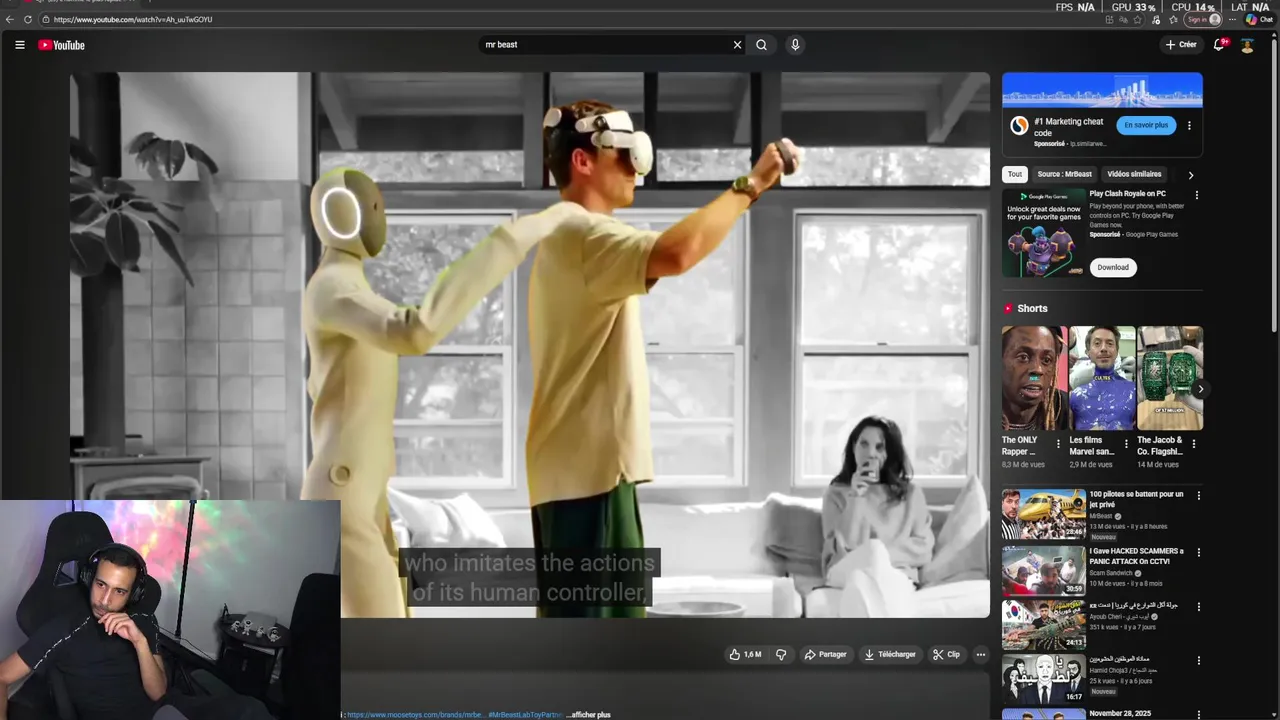This screenshot has height=720, width=1280.
Task: Dislike the video
Action: (781, 654)
